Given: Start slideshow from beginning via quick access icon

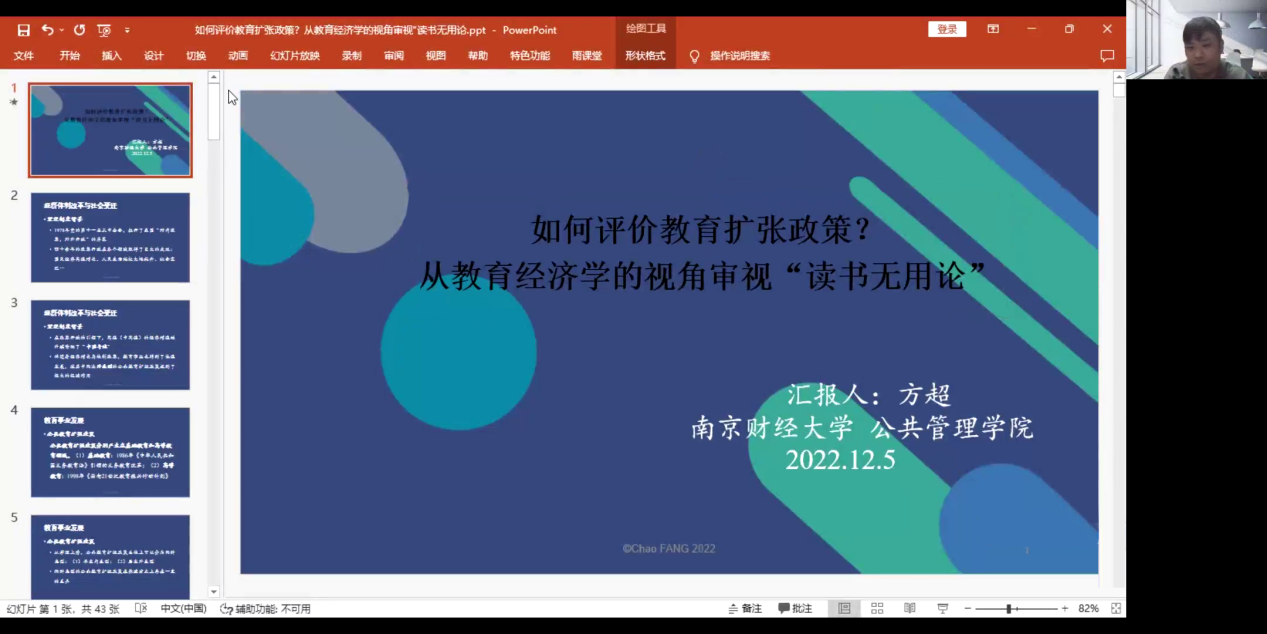Looking at the screenshot, I should pos(104,30).
